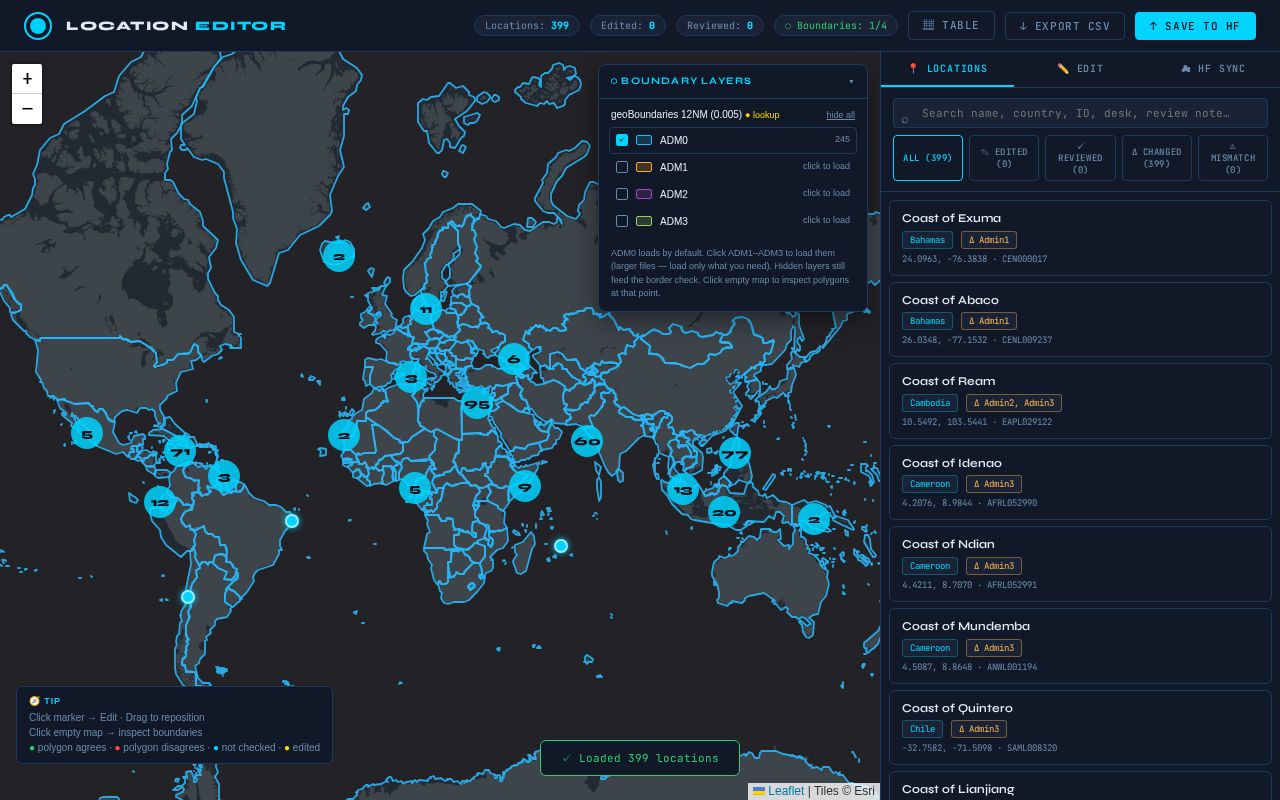The width and height of the screenshot is (1280, 800).
Task: Enable the ADM1 boundary layer checkbox
Action: tap(622, 167)
